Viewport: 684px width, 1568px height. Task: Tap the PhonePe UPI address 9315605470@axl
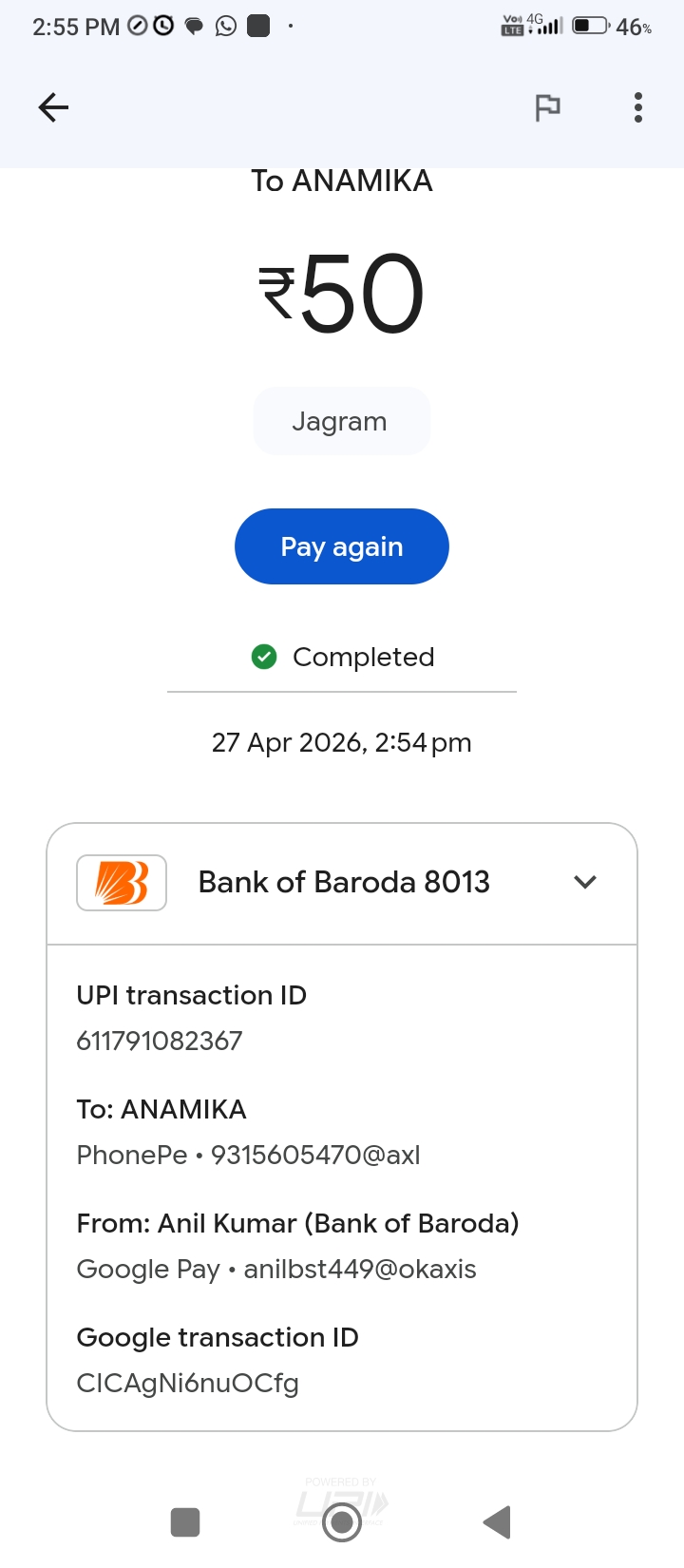point(315,1155)
